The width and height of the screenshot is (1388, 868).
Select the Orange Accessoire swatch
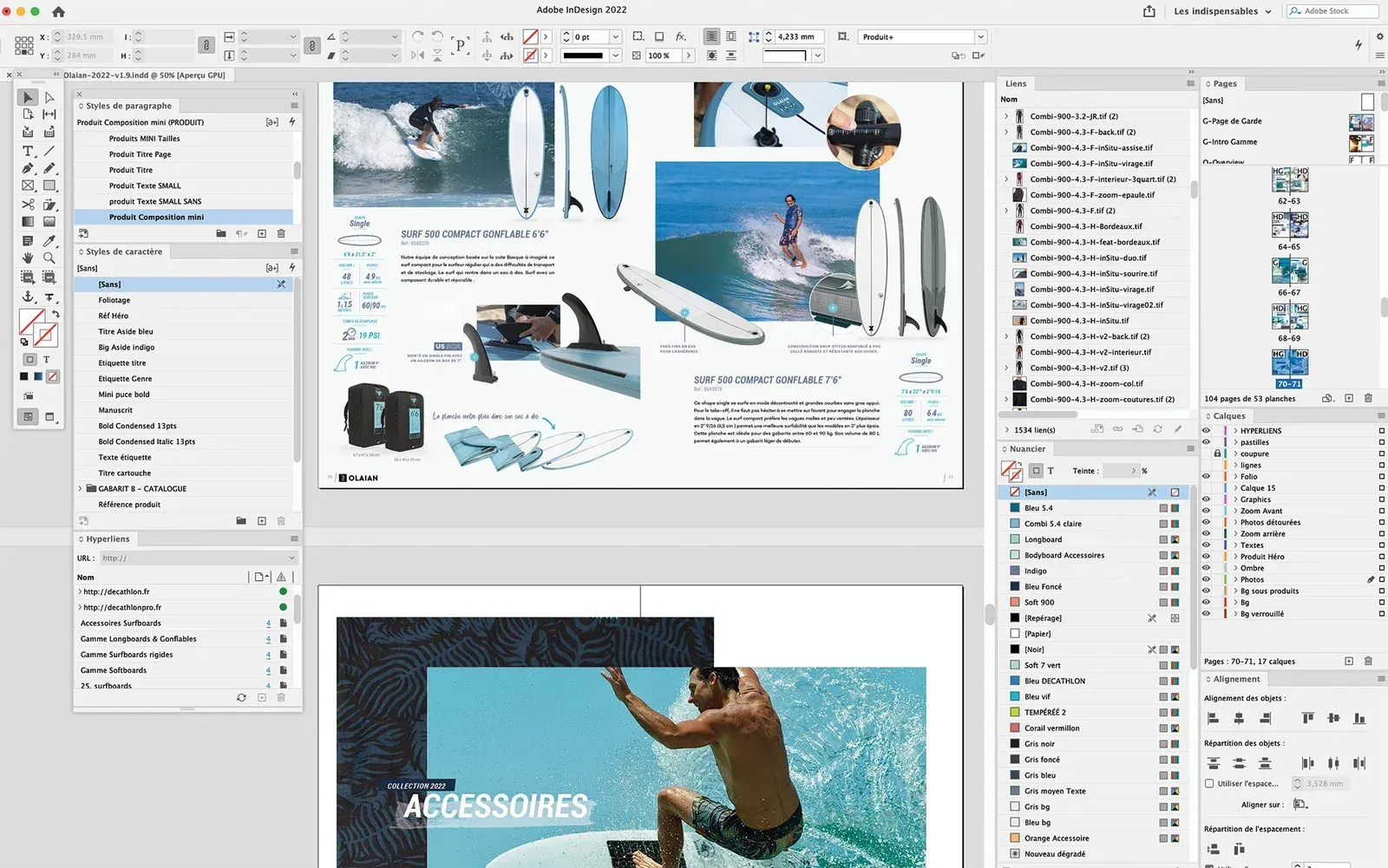tap(1096, 839)
